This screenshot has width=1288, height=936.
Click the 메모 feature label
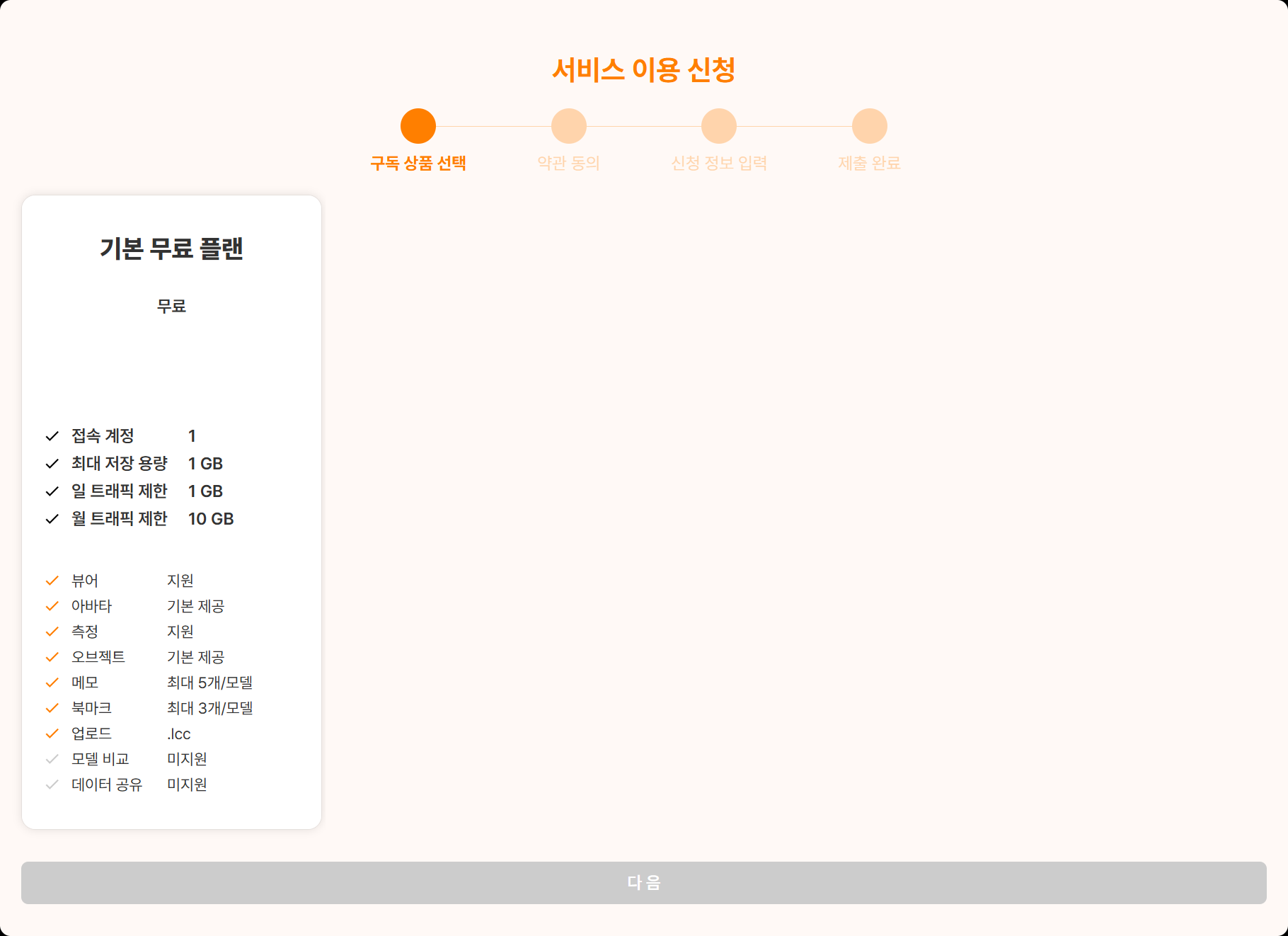coord(85,683)
